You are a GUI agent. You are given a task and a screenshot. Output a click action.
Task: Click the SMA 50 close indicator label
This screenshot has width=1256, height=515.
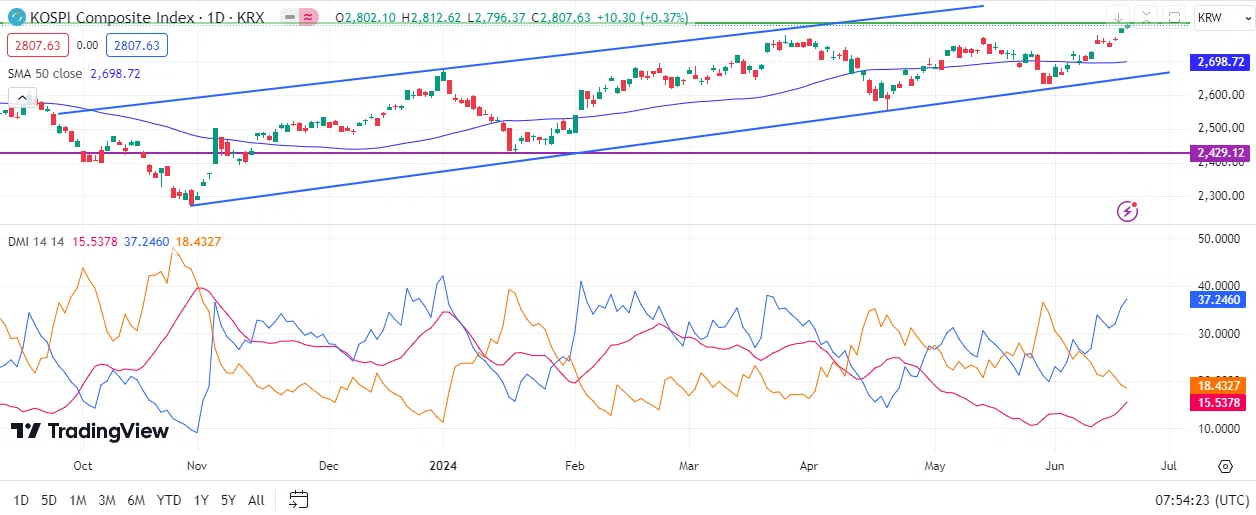(x=45, y=74)
